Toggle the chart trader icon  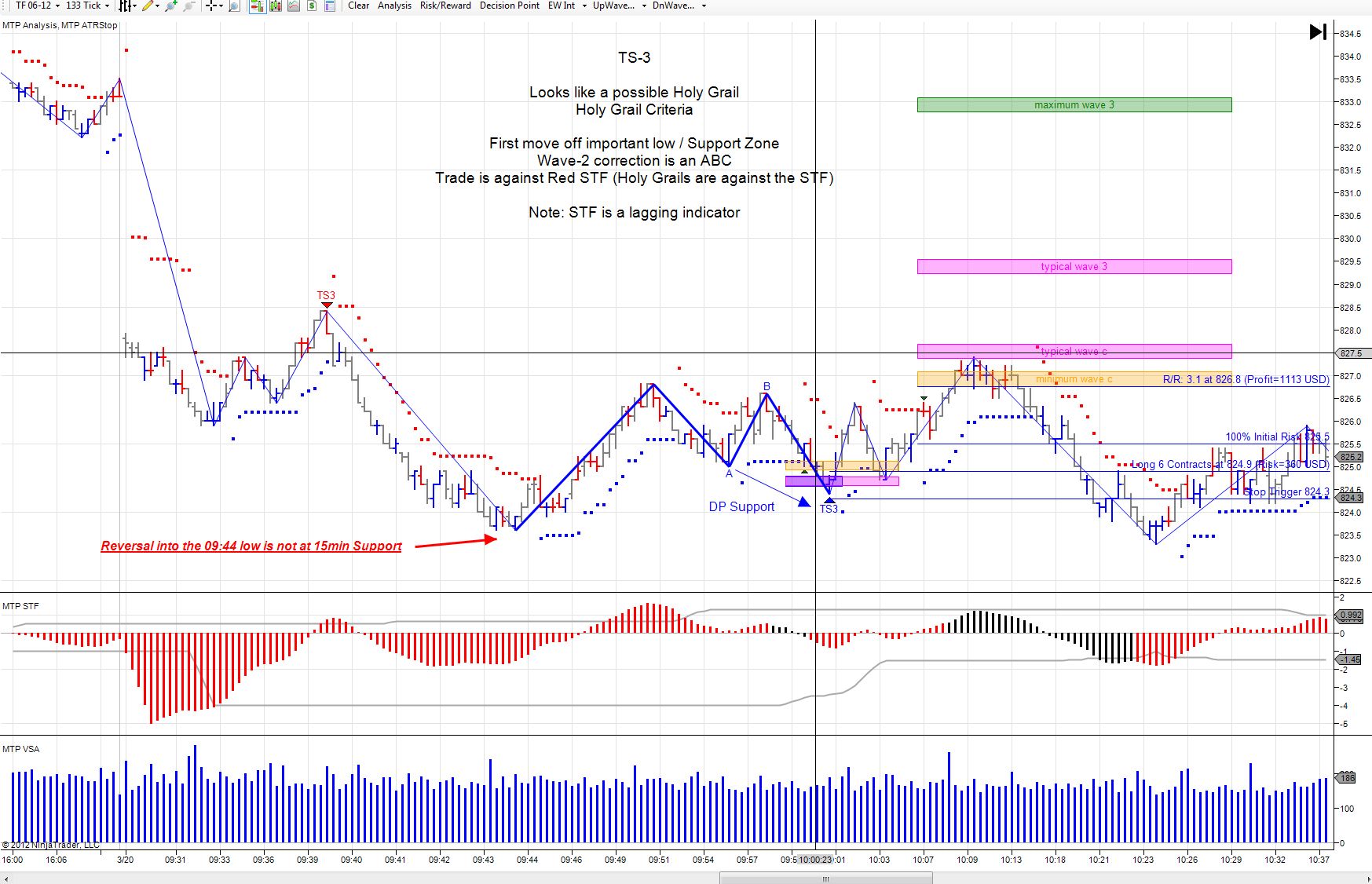click(257, 5)
